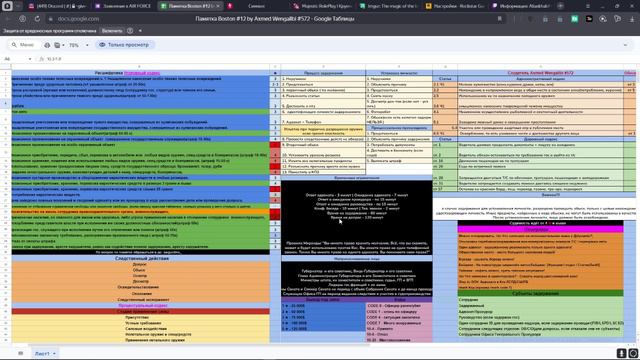Viewport: 640px width, 360px height.
Task: Open the Уголовный кодекс link in header
Action: [x=142, y=73]
